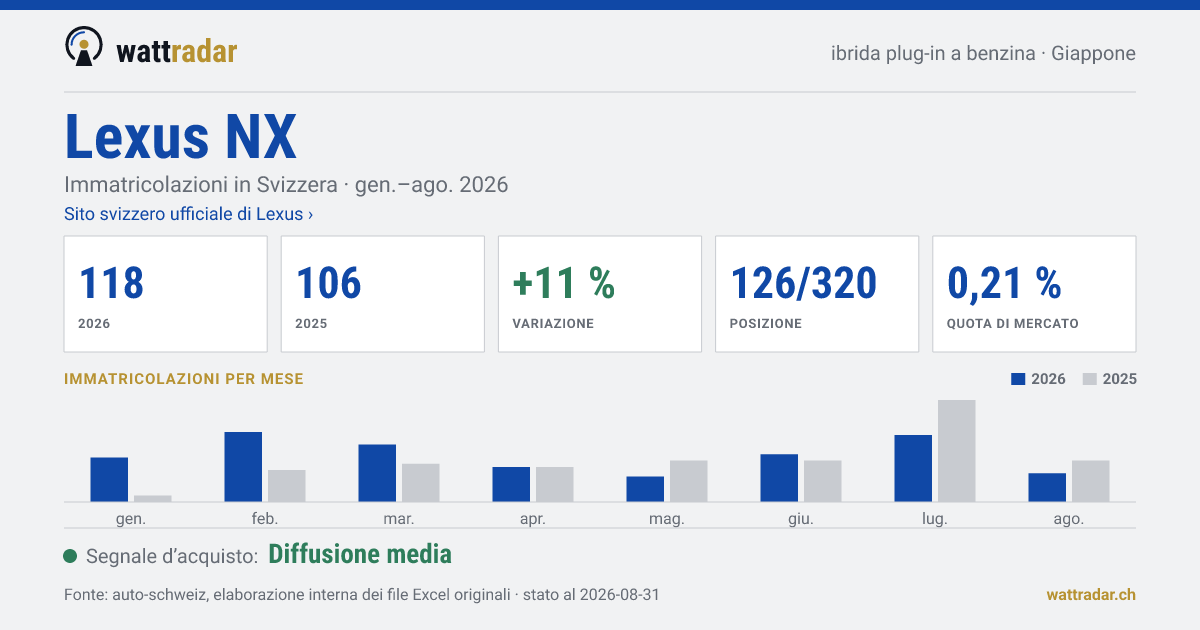Click the blue 2026 bar for giu.
The height and width of the screenshot is (630, 1200).
[x=780, y=478]
